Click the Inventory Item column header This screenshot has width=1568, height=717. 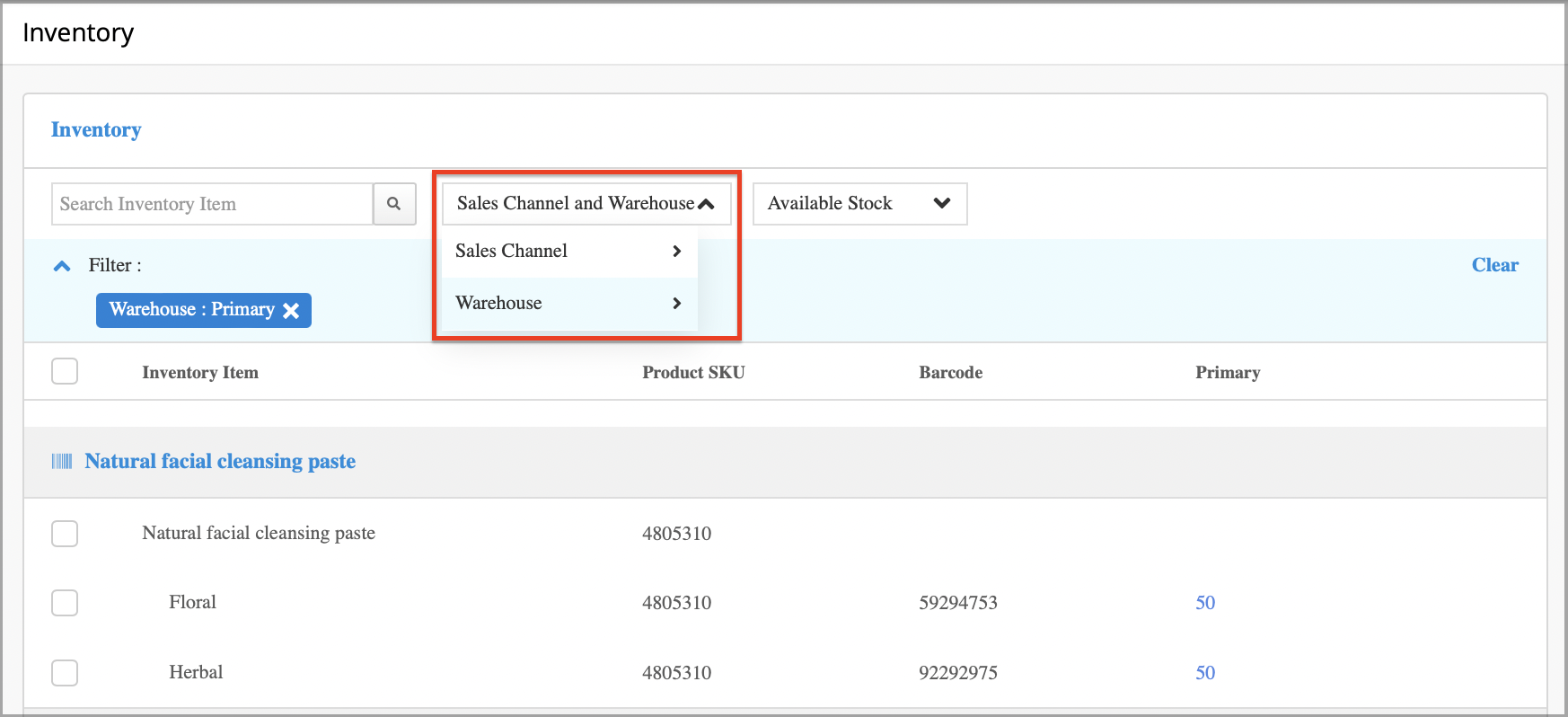click(x=200, y=373)
